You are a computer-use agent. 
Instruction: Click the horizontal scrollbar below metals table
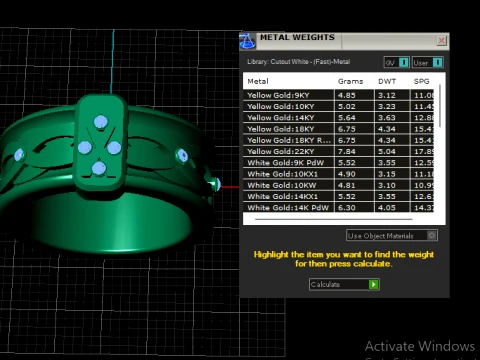point(334,219)
